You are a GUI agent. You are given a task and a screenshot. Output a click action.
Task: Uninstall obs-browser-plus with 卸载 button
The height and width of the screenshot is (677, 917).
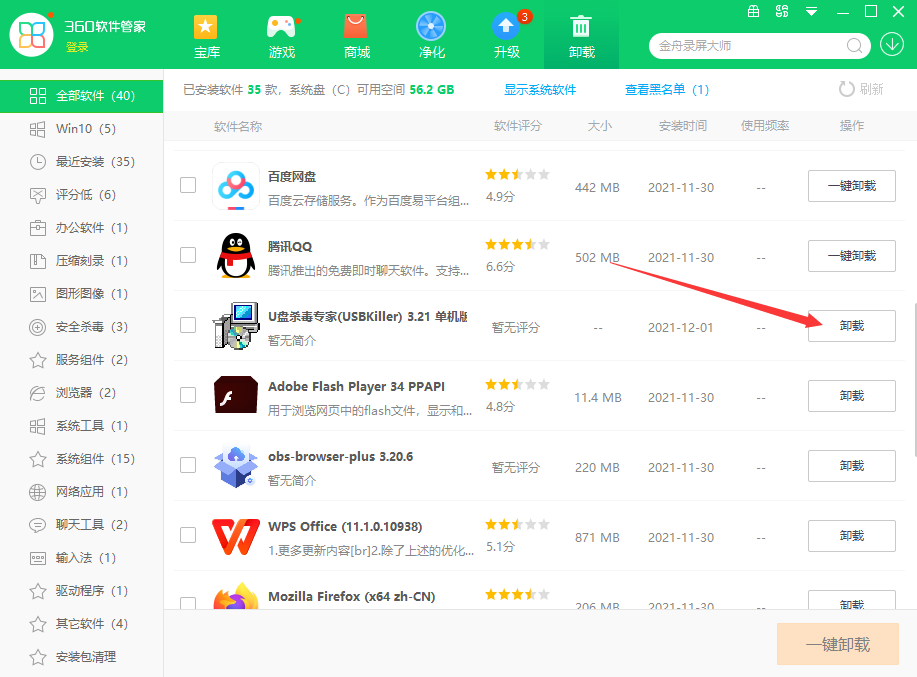852,466
